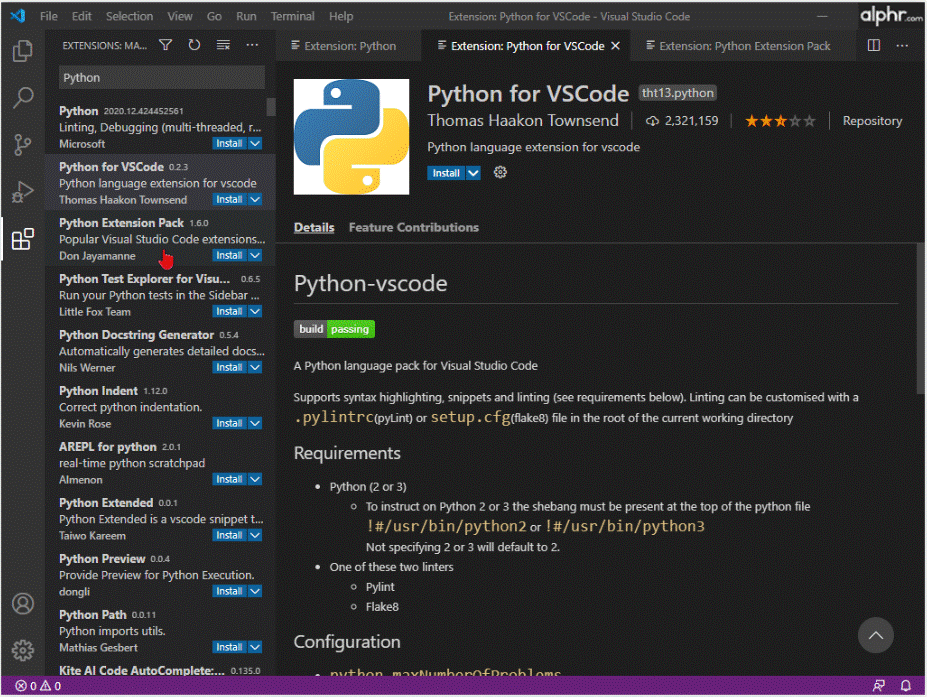Select AREPL for python entry

(160, 463)
